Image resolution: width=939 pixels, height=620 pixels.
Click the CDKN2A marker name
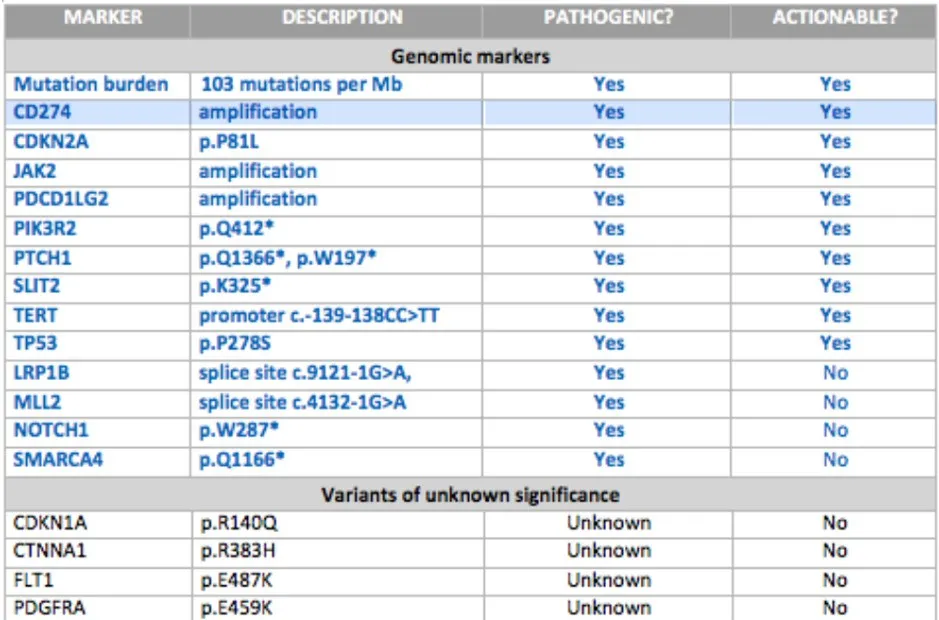pyautogui.click(x=51, y=142)
